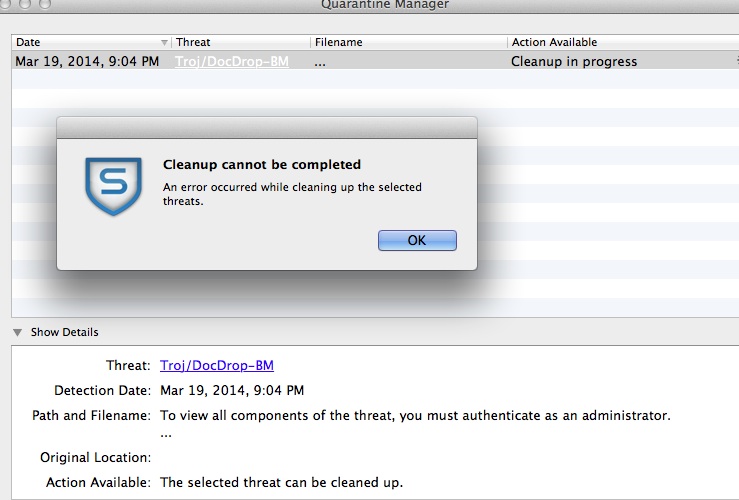The width and height of the screenshot is (739, 500).
Task: Minimize the Quarantine Manager window
Action: [25, 3]
